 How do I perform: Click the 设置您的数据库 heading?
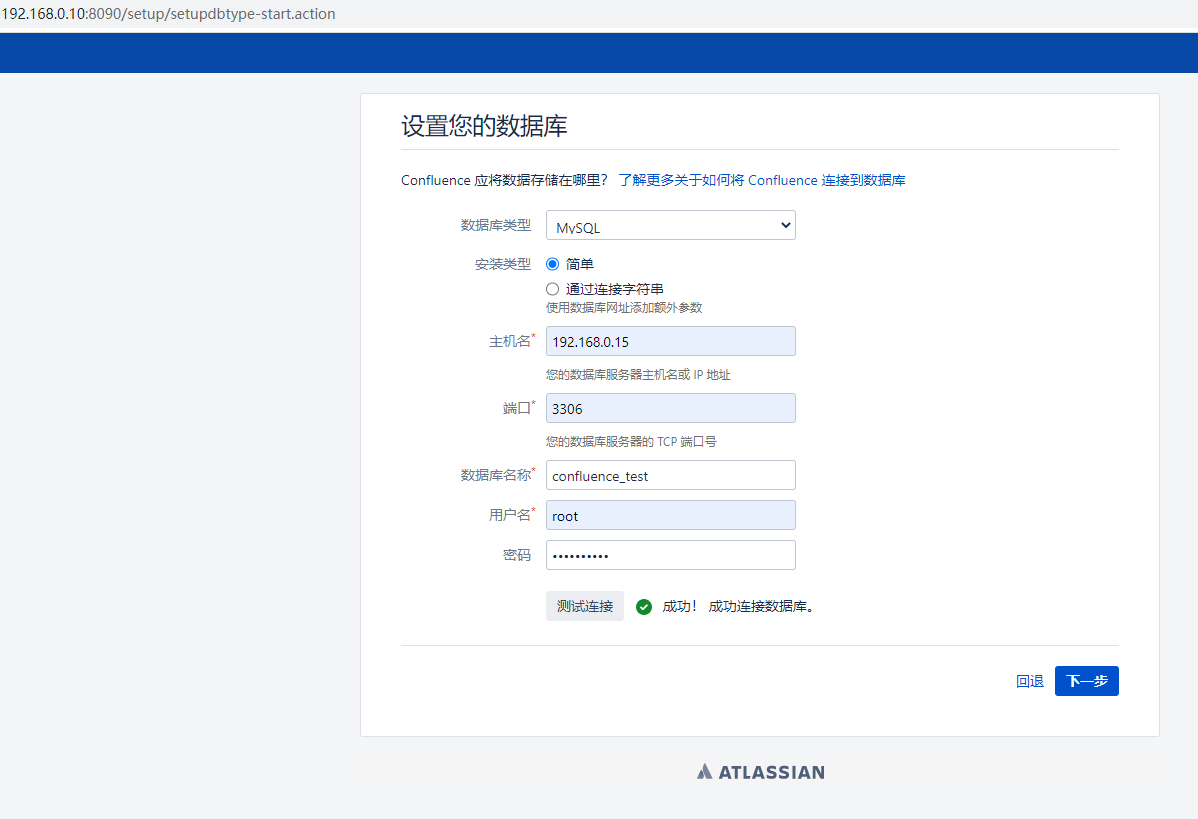[484, 125]
